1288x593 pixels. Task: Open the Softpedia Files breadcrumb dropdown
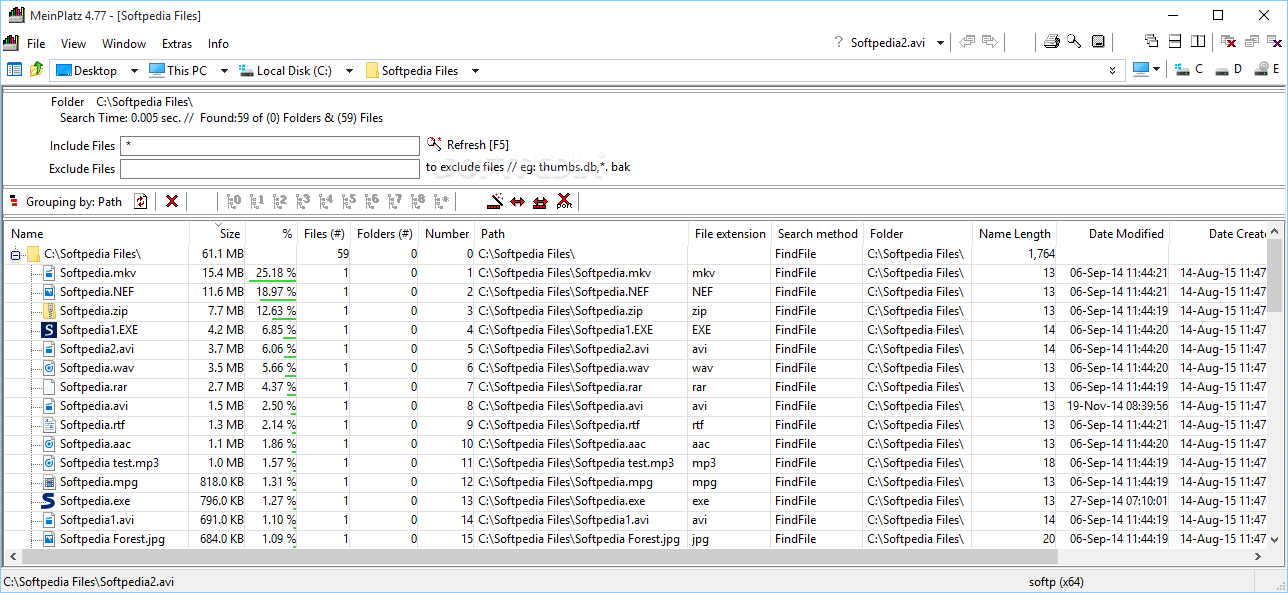click(475, 71)
